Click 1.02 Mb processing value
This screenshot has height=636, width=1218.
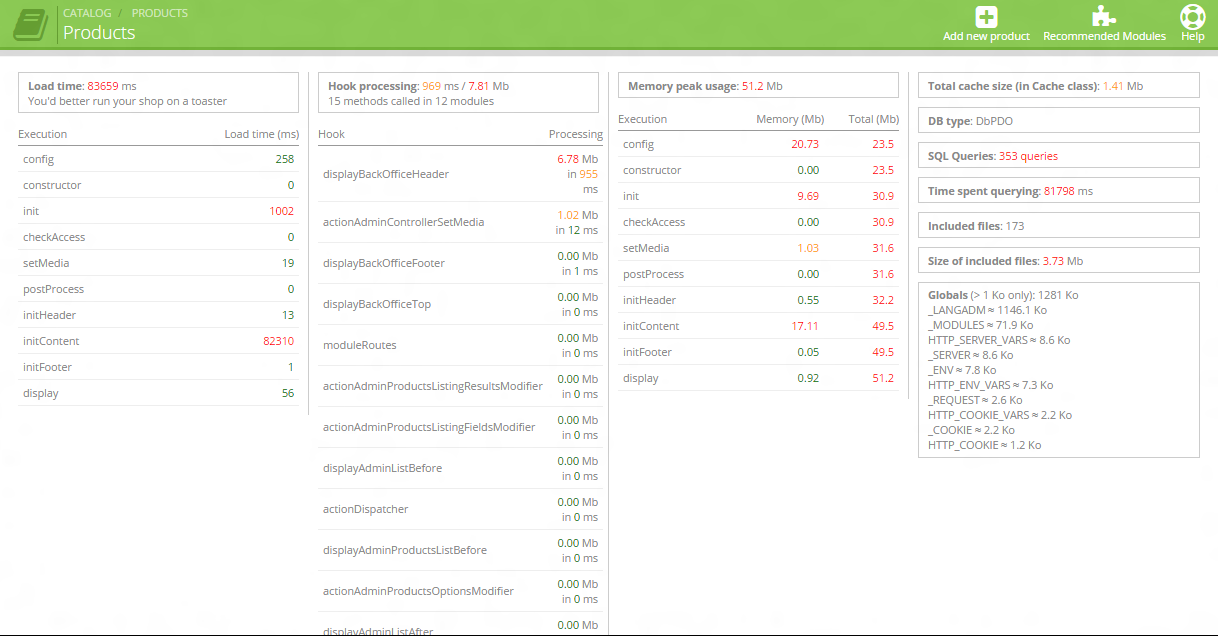577,215
